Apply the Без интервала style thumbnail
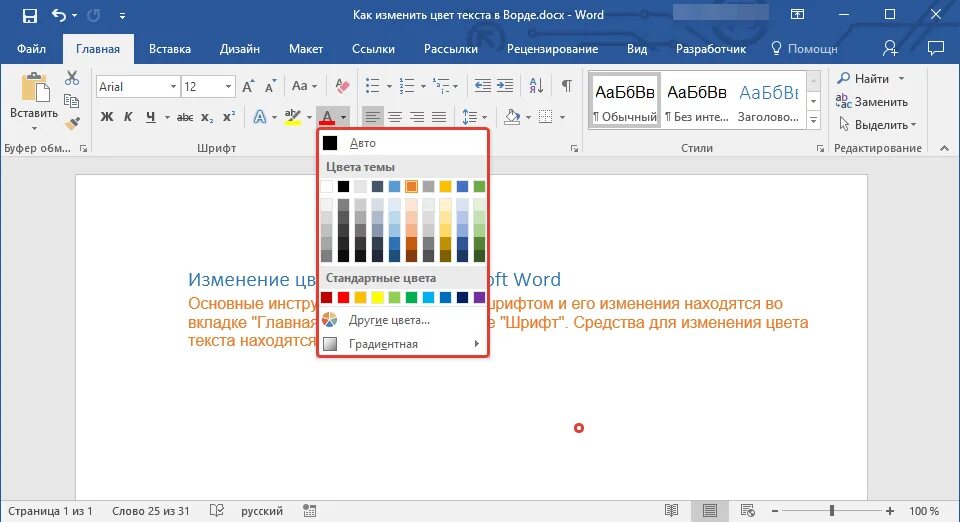Screen dimensions: 960x522 click(x=697, y=103)
